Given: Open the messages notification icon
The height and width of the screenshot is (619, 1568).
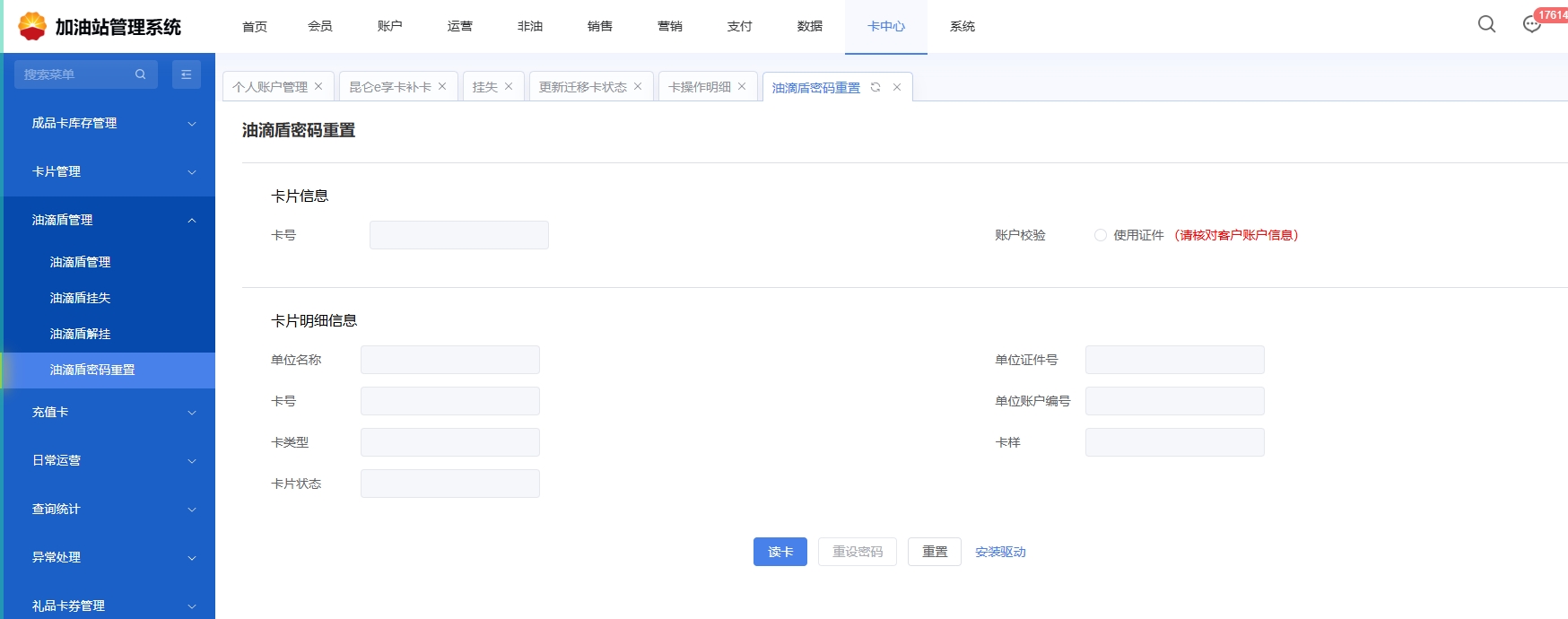Looking at the screenshot, I should 1532,24.
